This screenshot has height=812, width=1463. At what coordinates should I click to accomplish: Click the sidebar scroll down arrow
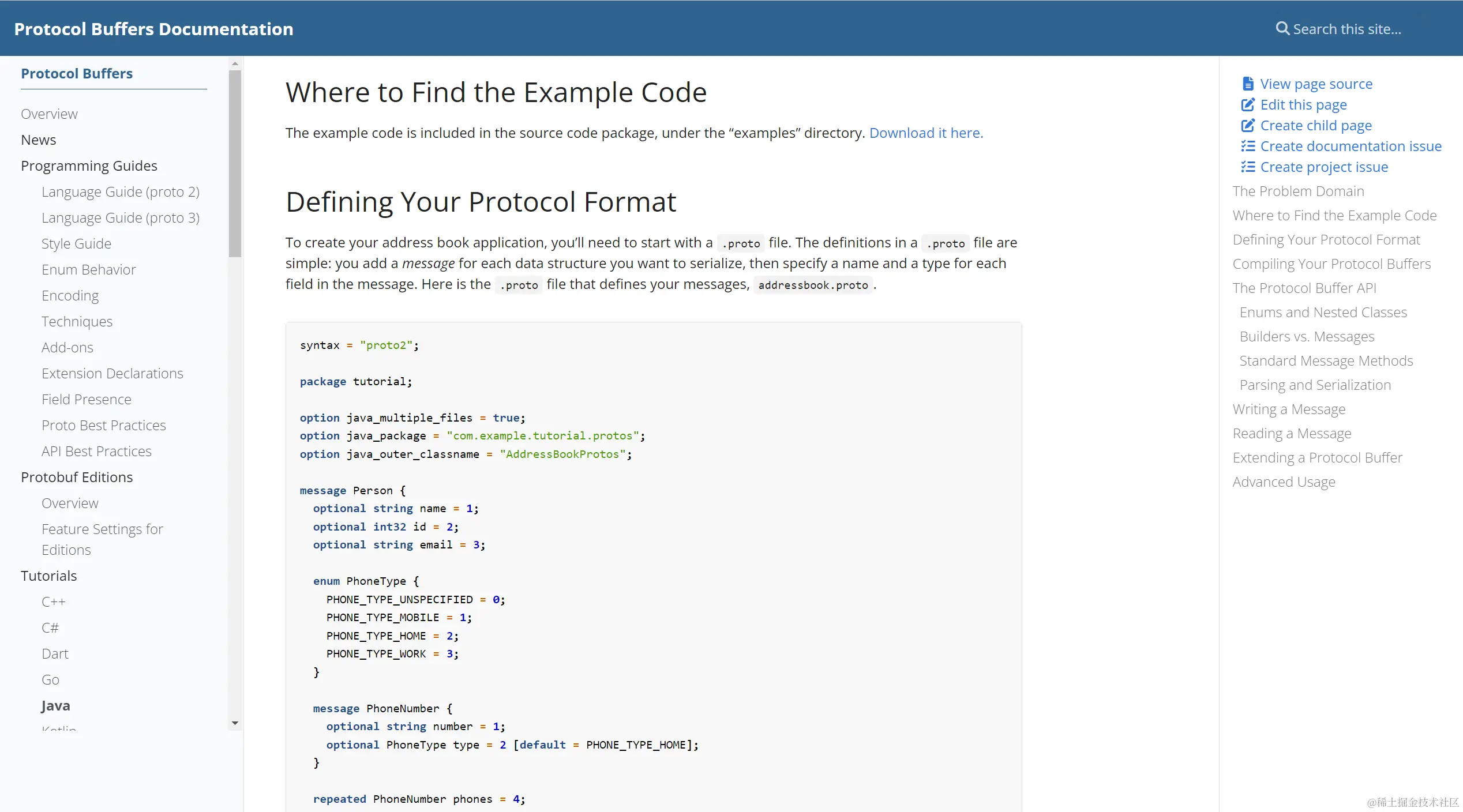coord(235,723)
